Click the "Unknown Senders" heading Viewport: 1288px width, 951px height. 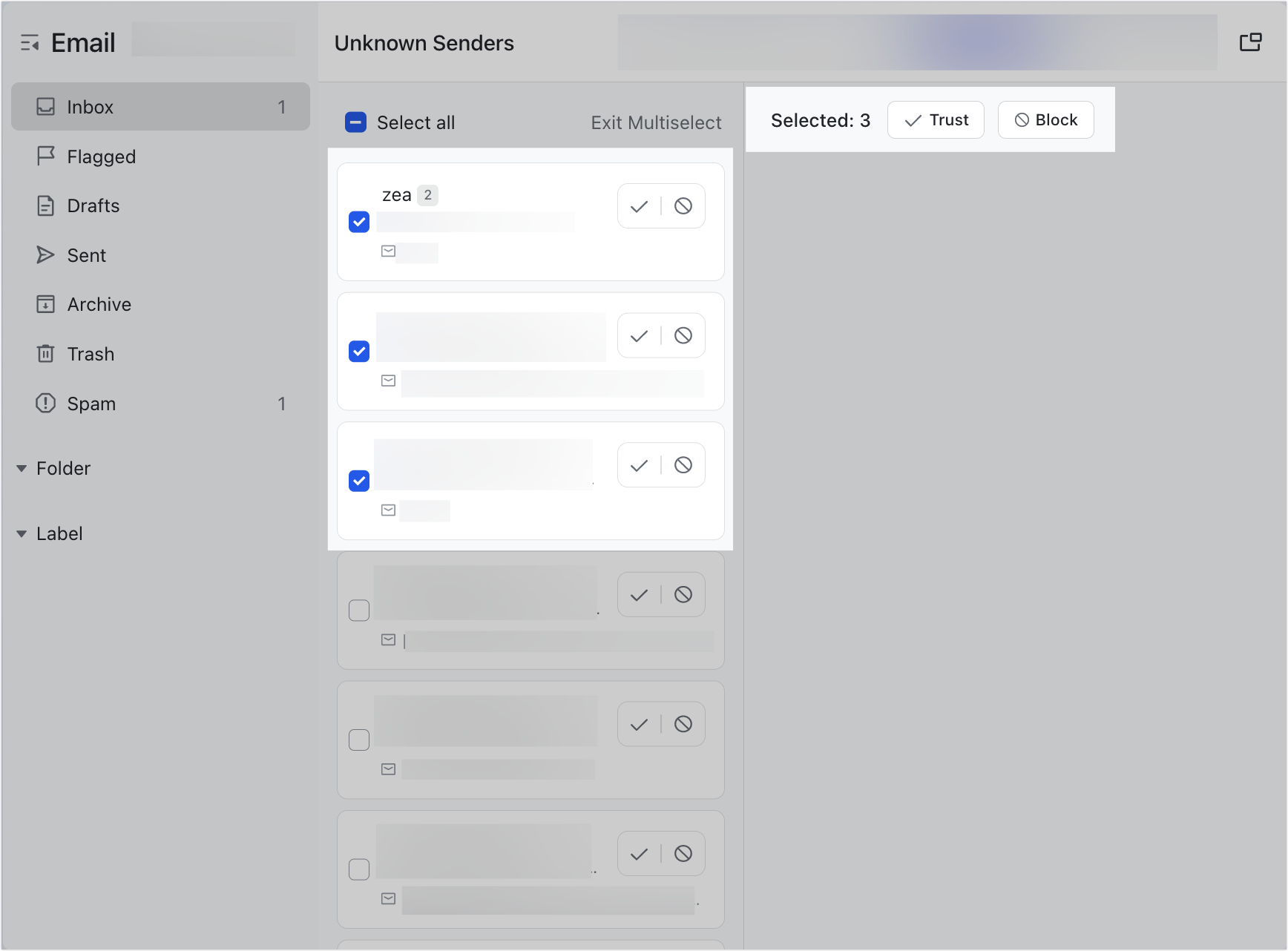pos(424,43)
